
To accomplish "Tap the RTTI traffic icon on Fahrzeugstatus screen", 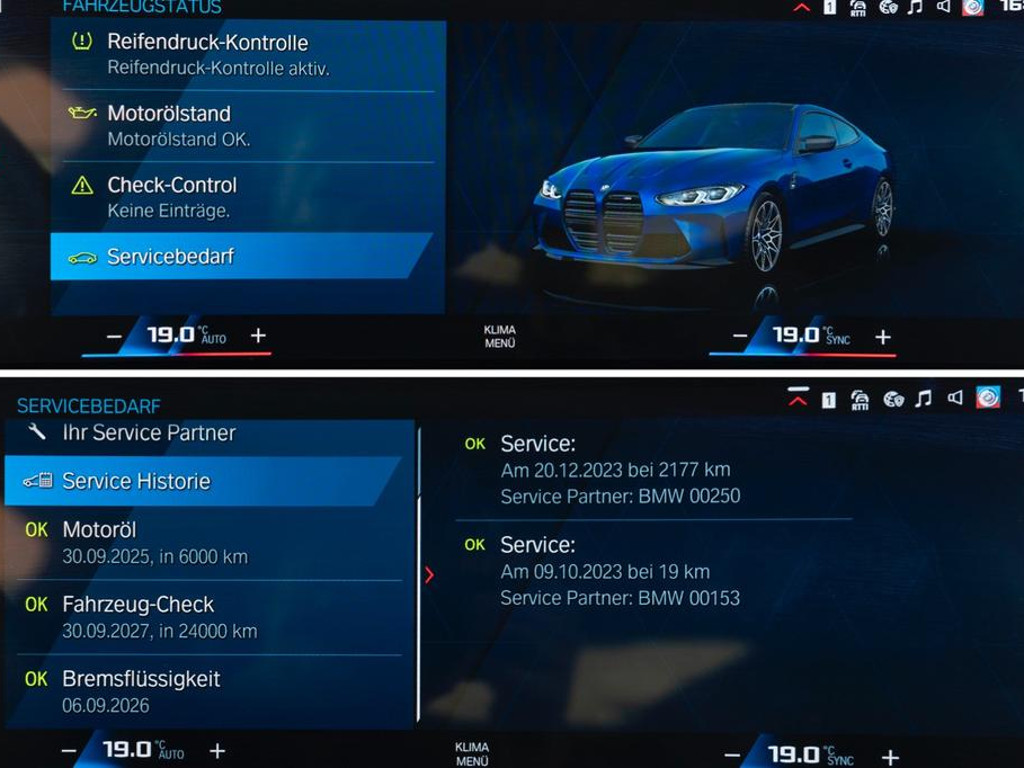I will click(x=858, y=8).
